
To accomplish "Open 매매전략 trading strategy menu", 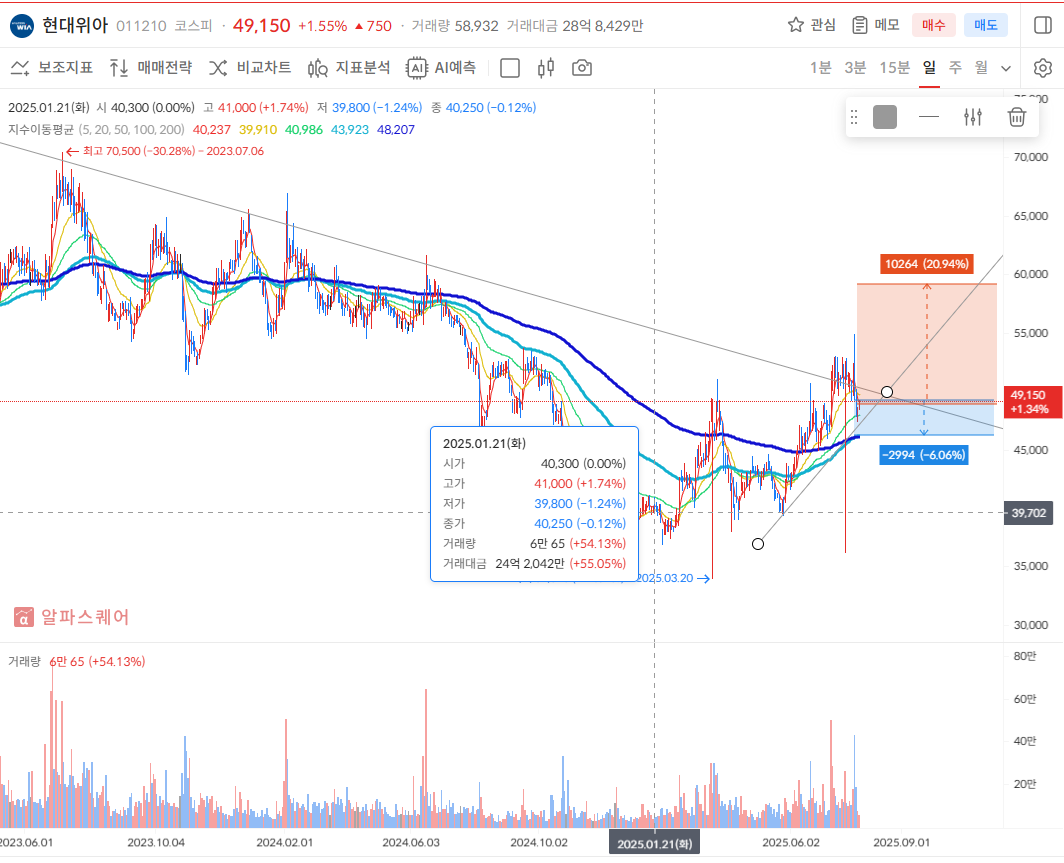I will (x=151, y=68).
